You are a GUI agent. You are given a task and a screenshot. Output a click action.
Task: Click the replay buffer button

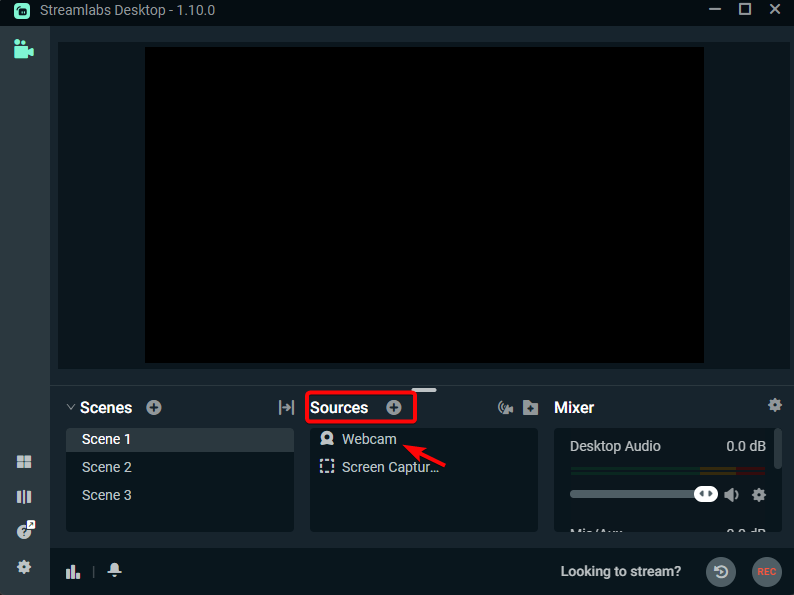[721, 572]
